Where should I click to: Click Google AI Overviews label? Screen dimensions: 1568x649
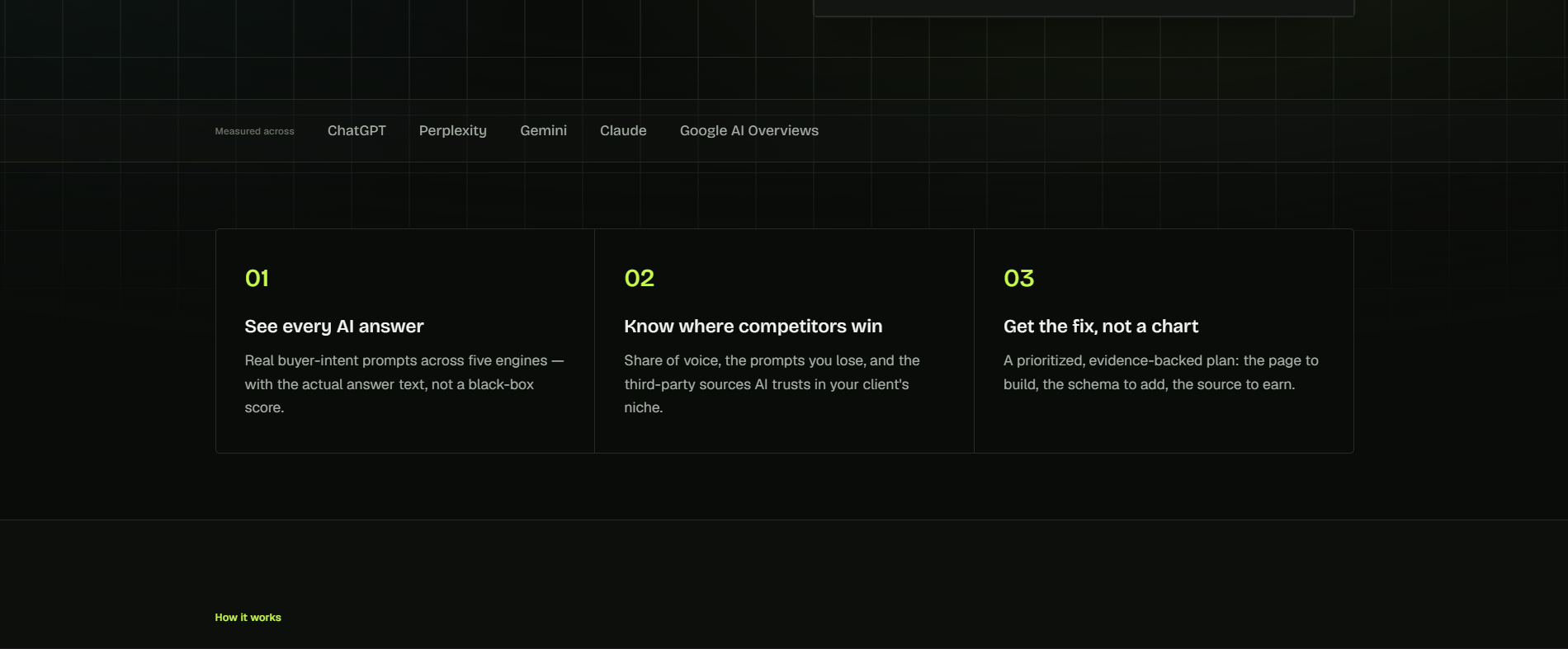(x=749, y=130)
